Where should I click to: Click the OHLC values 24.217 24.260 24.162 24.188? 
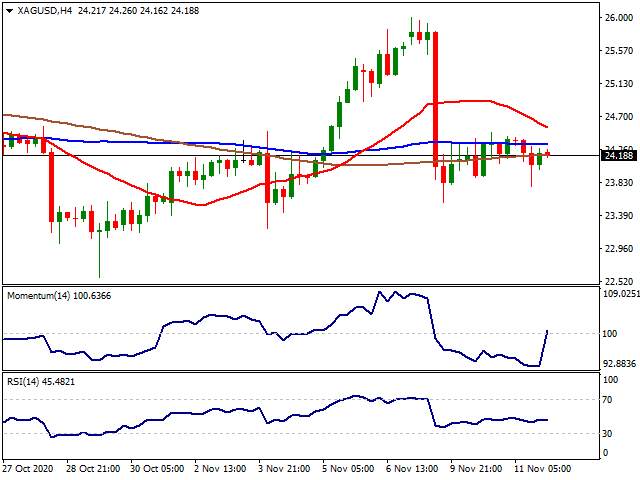coord(138,11)
